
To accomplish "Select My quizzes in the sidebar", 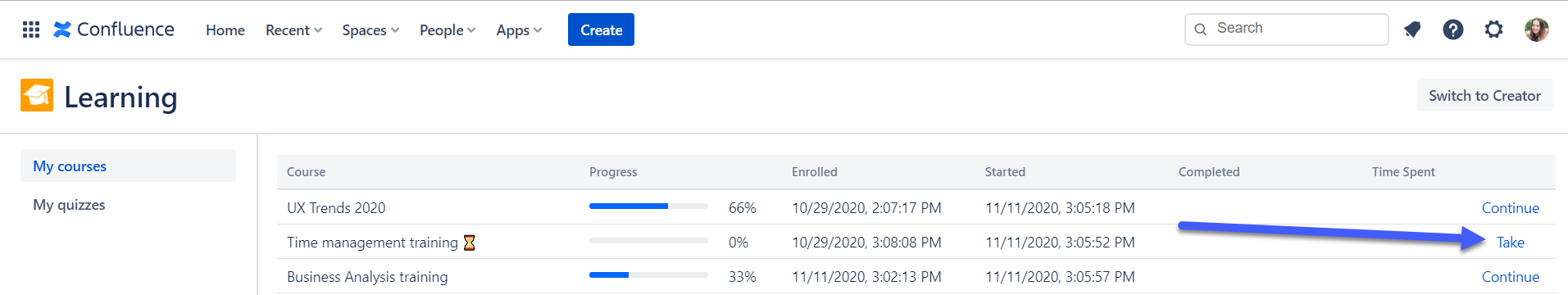I will pyautogui.click(x=69, y=205).
